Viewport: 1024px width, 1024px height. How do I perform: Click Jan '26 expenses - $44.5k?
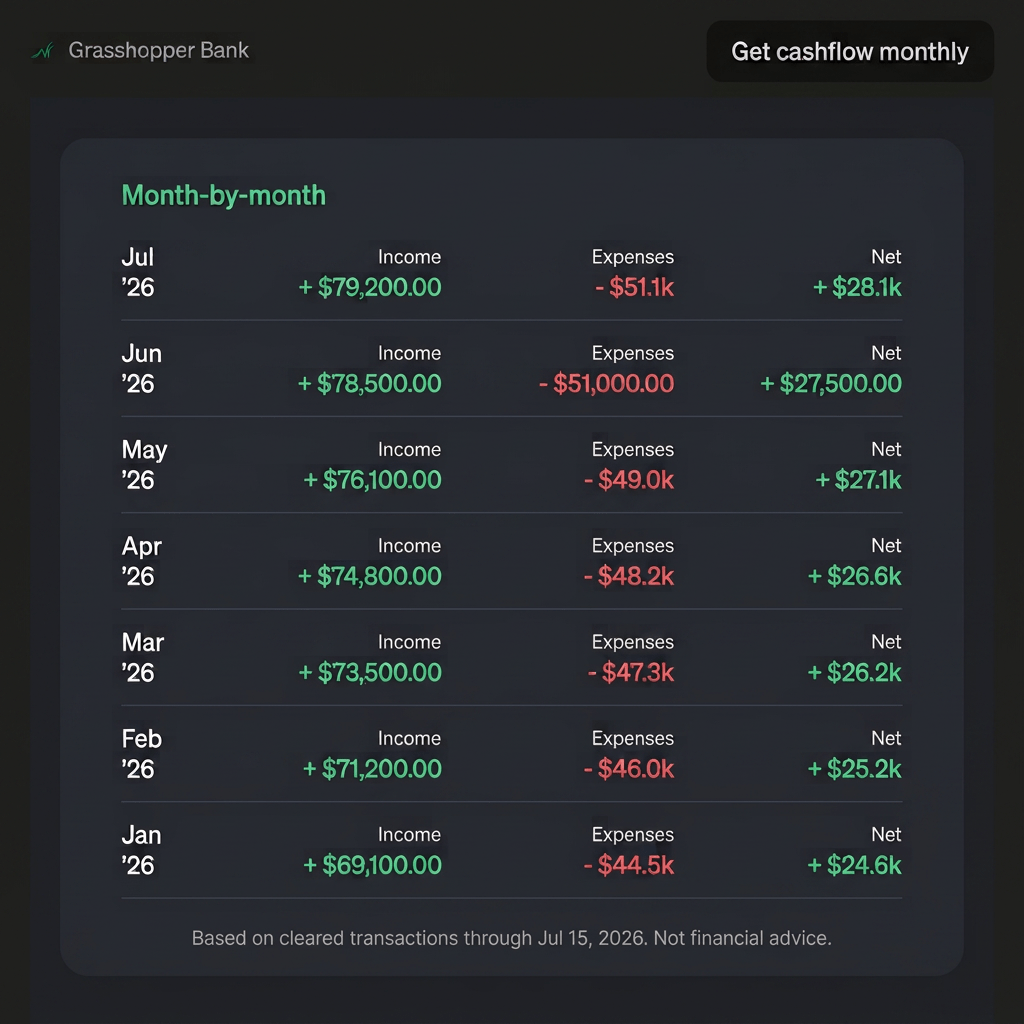pyautogui.click(x=629, y=865)
